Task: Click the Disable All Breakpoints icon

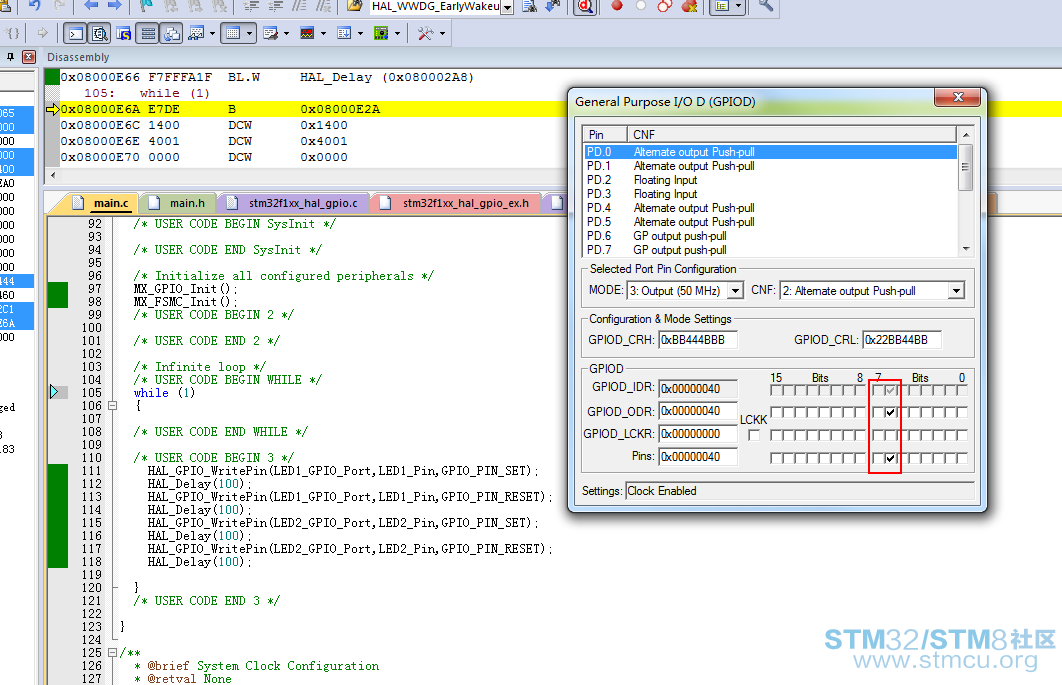Action: tap(664, 6)
